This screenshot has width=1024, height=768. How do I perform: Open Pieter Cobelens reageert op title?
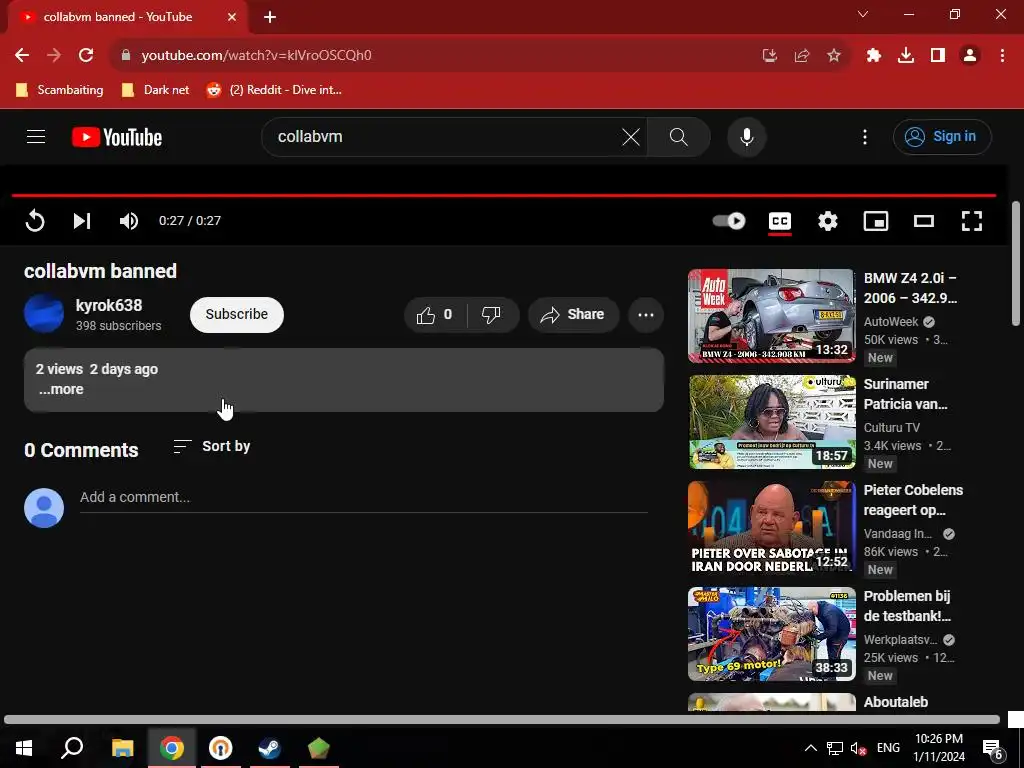(913, 500)
